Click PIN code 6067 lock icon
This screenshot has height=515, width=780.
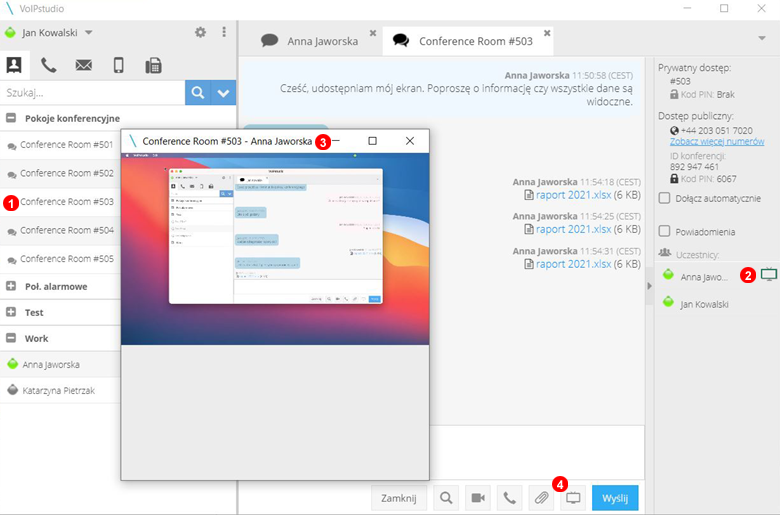coord(674,178)
